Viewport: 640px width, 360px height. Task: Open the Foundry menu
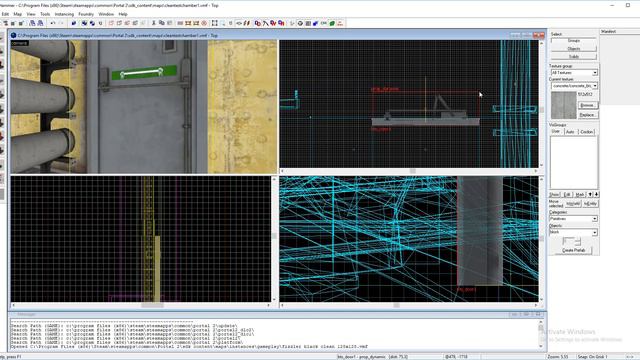86,14
